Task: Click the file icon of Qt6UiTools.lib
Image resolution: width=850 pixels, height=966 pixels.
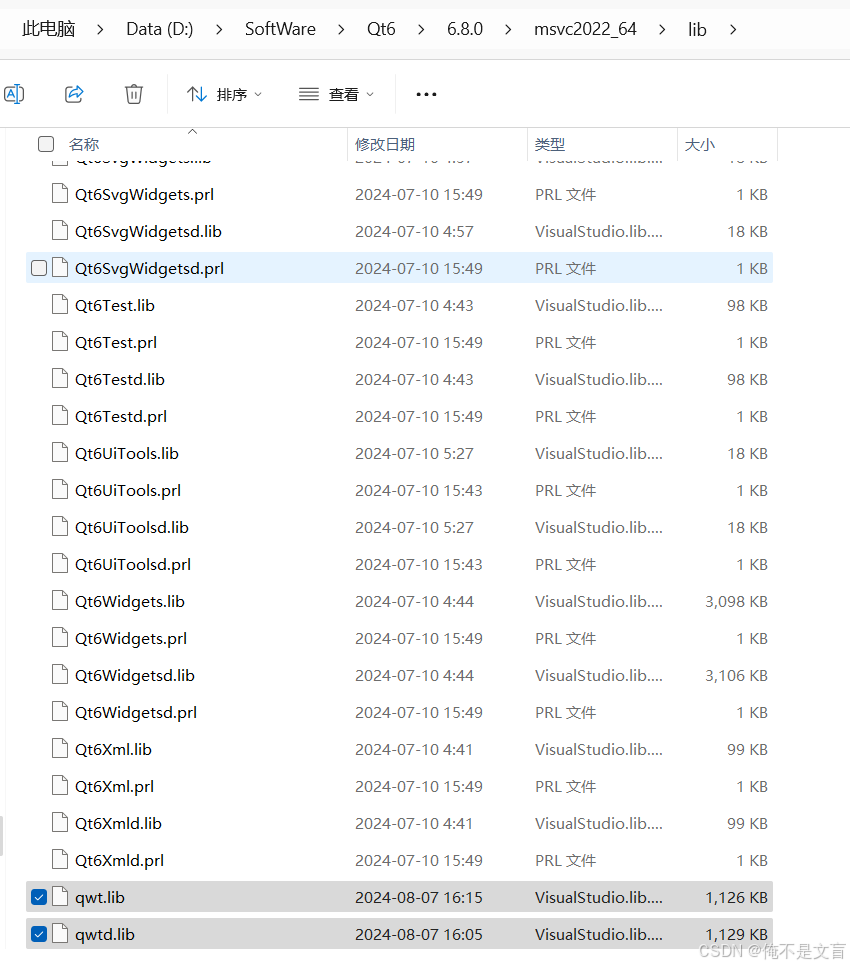Action: pos(60,452)
